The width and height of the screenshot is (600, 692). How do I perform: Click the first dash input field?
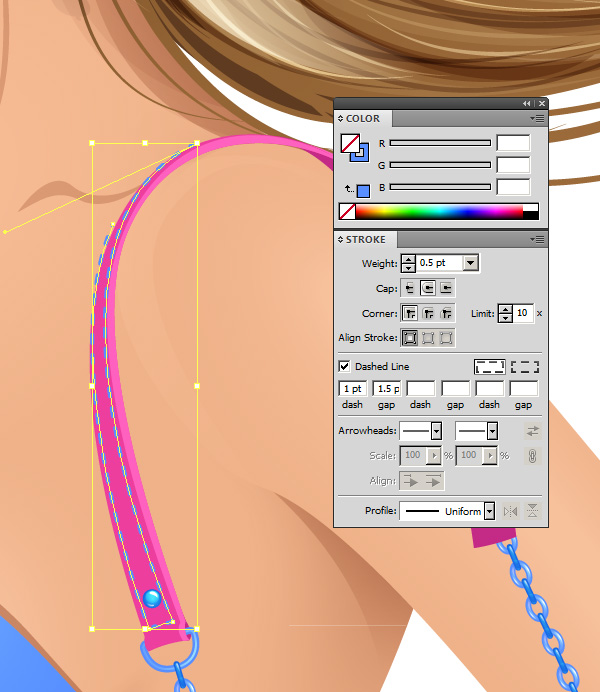(352, 388)
